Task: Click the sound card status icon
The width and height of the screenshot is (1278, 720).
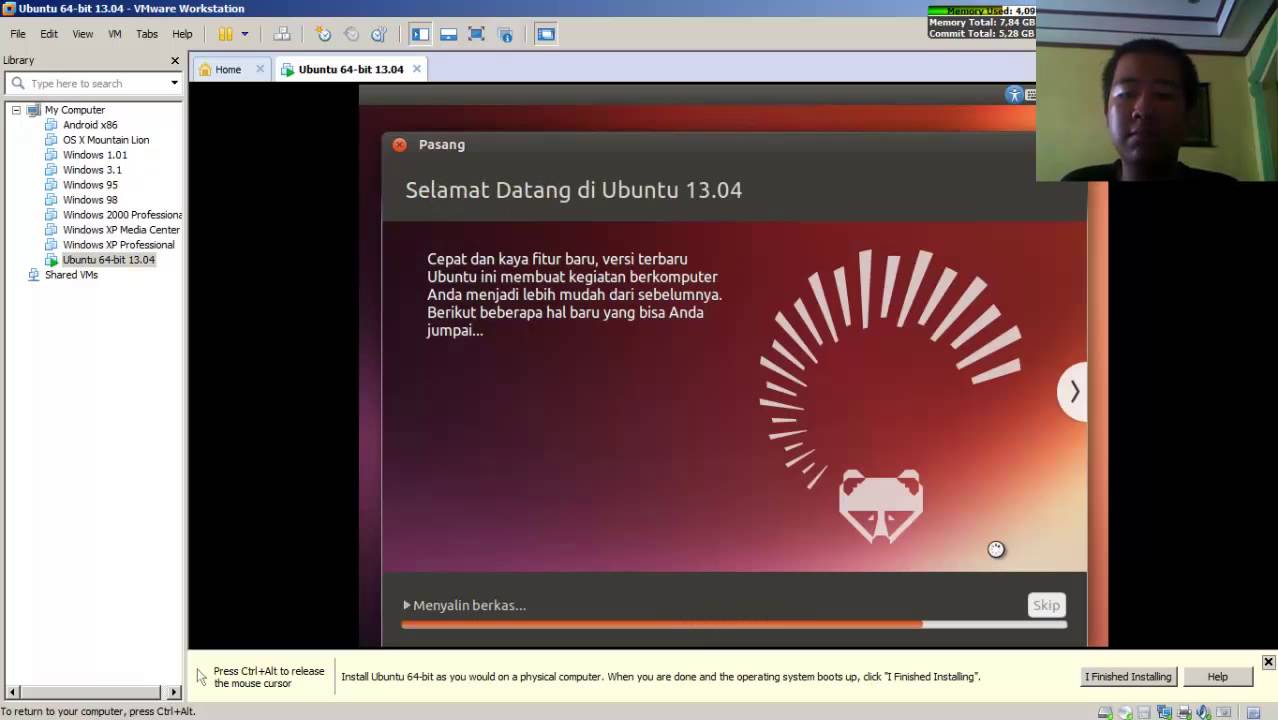Action: tap(1203, 712)
